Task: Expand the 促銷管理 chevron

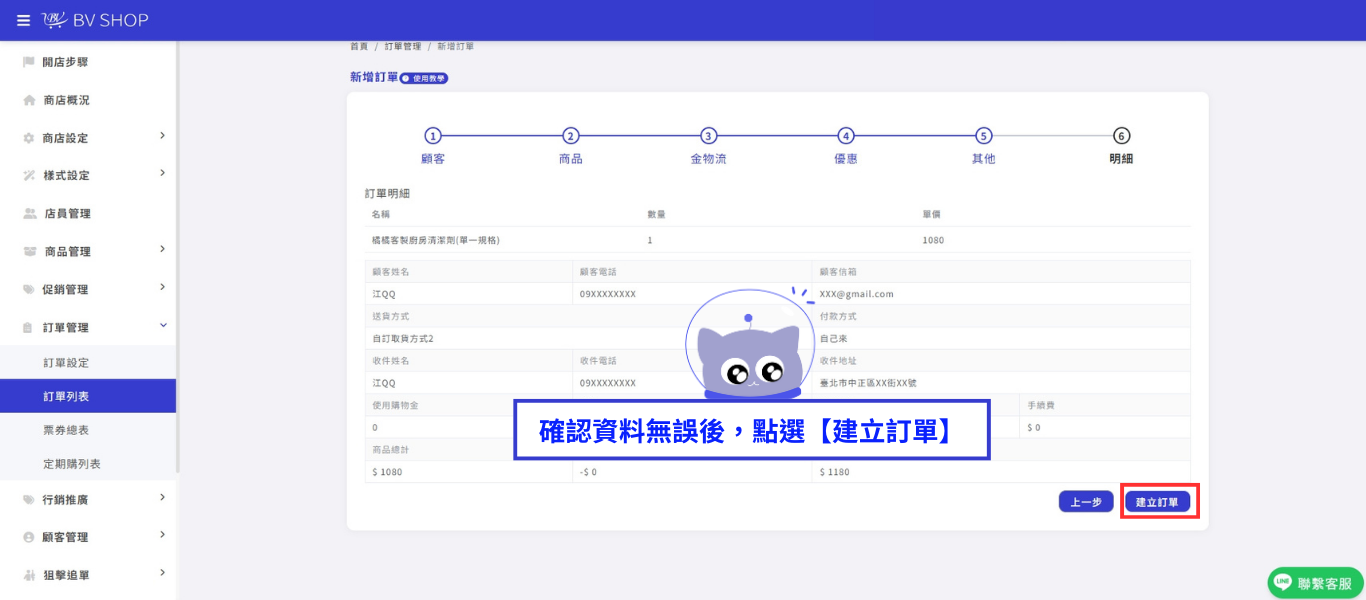Action: click(162, 287)
